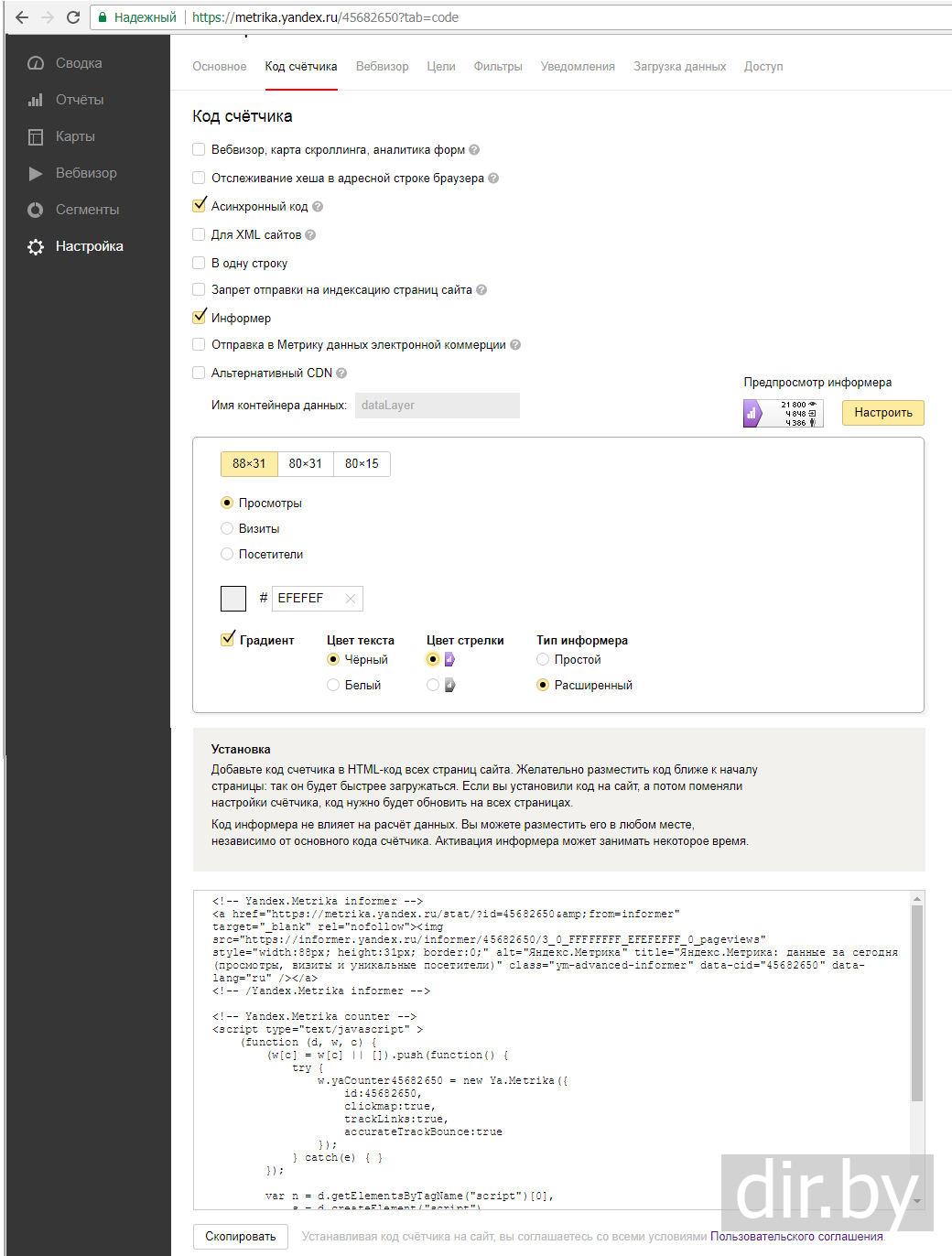Viewport: 952px width, 1256px height.
Task: Click the secure padlock icon in address bar
Action: (x=103, y=17)
